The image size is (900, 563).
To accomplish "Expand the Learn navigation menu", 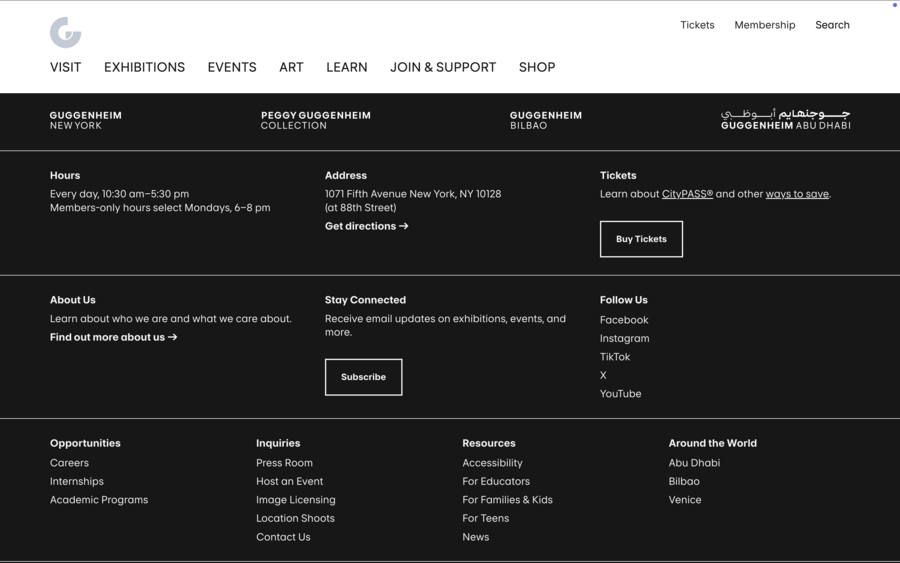I will point(346,67).
